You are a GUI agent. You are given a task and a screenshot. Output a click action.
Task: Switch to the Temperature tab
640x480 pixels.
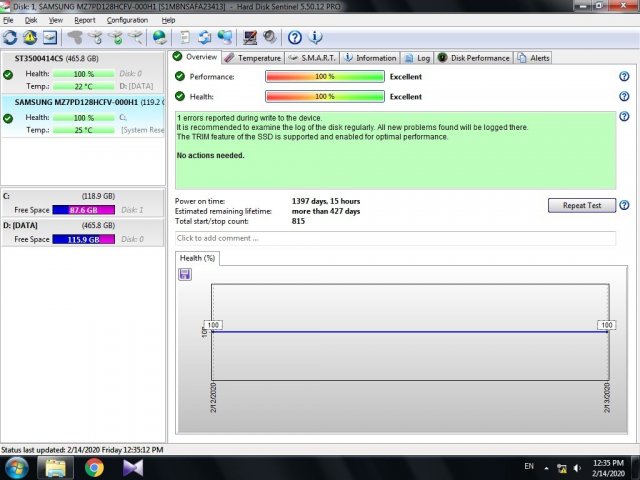(252, 58)
